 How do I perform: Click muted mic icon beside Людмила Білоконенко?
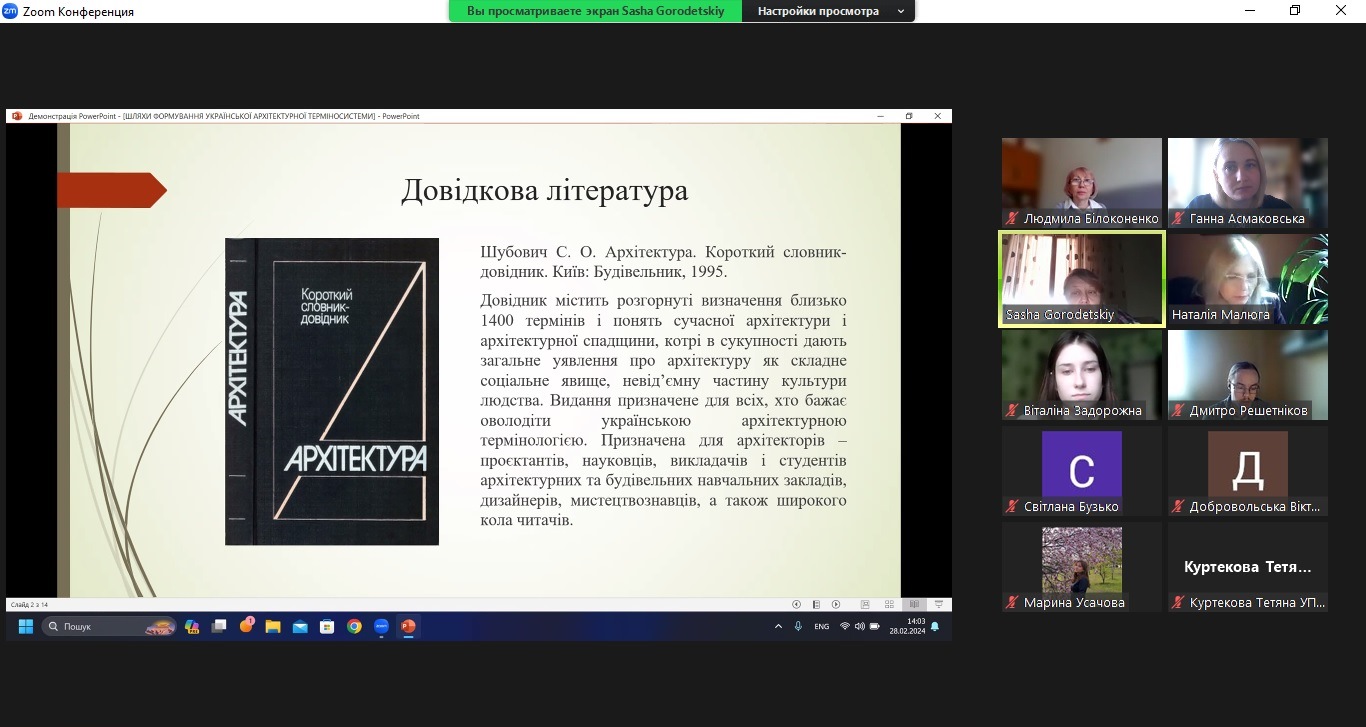(x=1012, y=218)
